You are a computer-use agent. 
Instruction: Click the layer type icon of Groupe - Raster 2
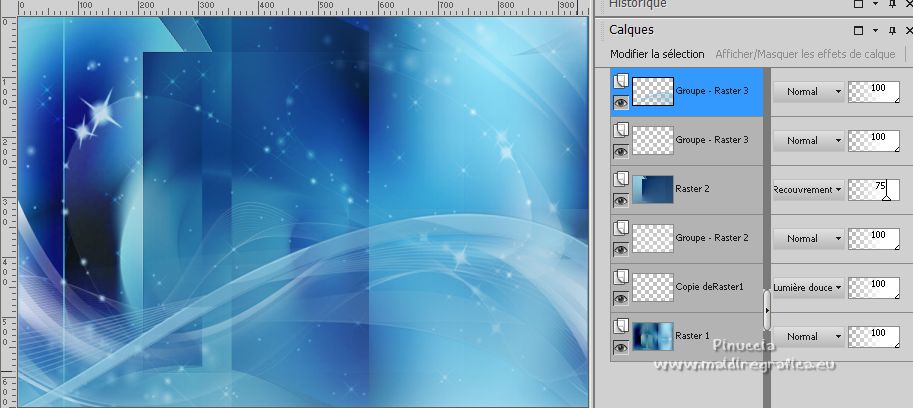coord(621,228)
